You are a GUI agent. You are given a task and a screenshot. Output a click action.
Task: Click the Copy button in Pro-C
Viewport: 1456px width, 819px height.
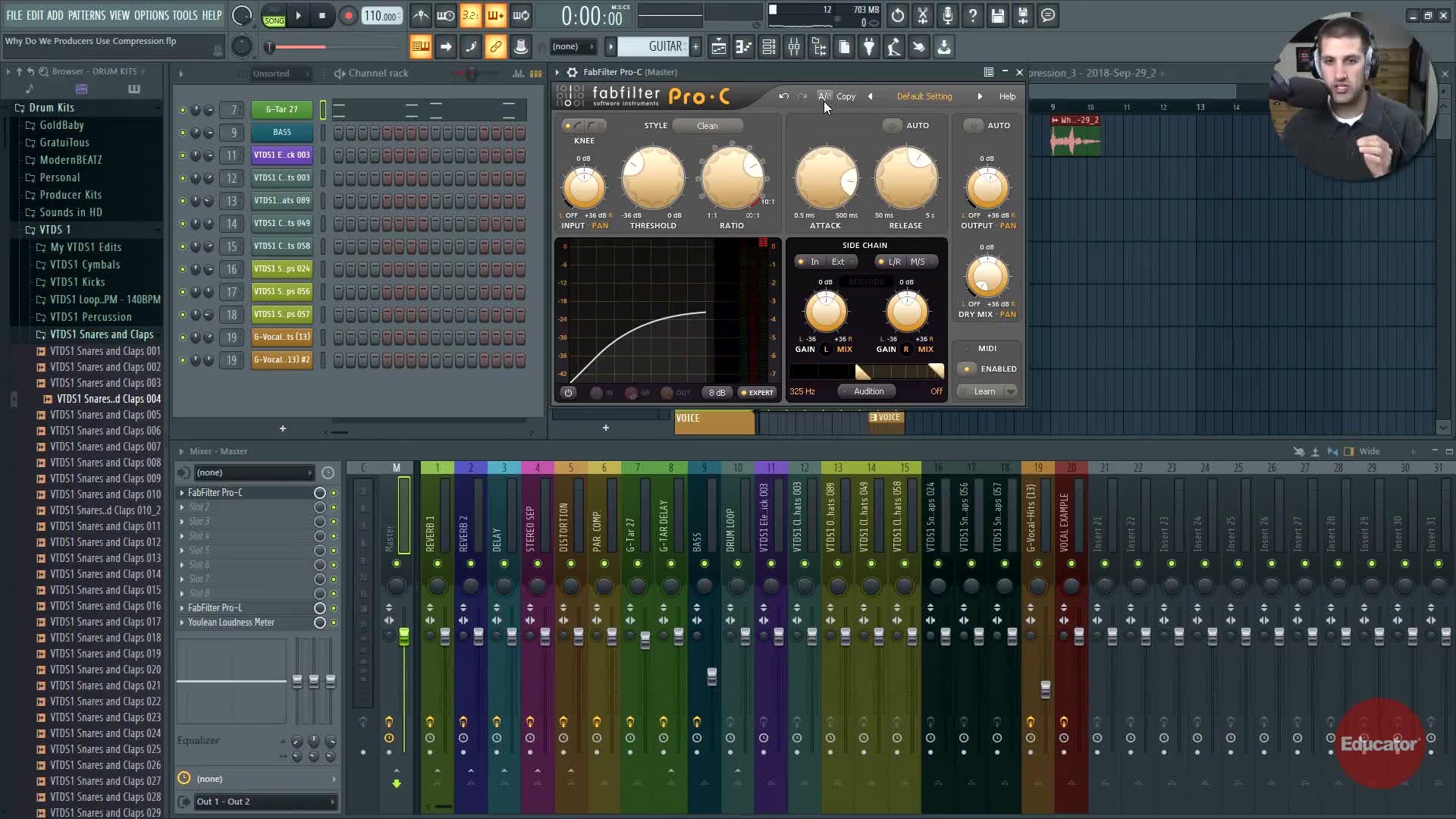846,96
